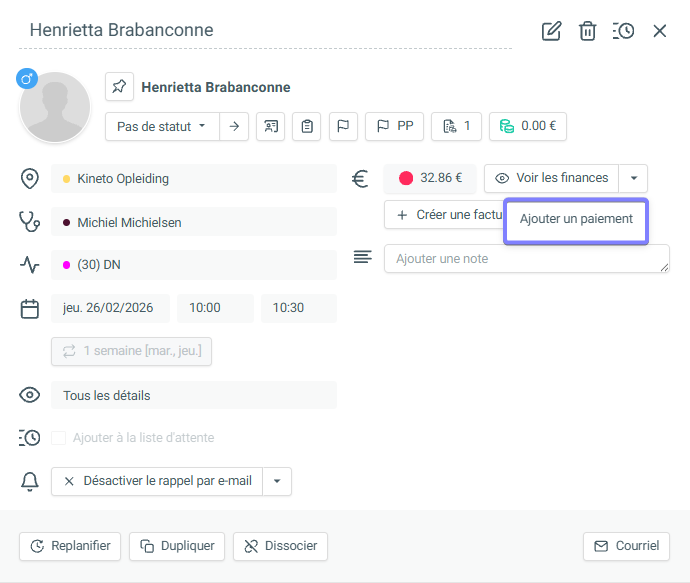Toggle the 'Ajouter à la liste d'attente' checkbox

point(59,438)
